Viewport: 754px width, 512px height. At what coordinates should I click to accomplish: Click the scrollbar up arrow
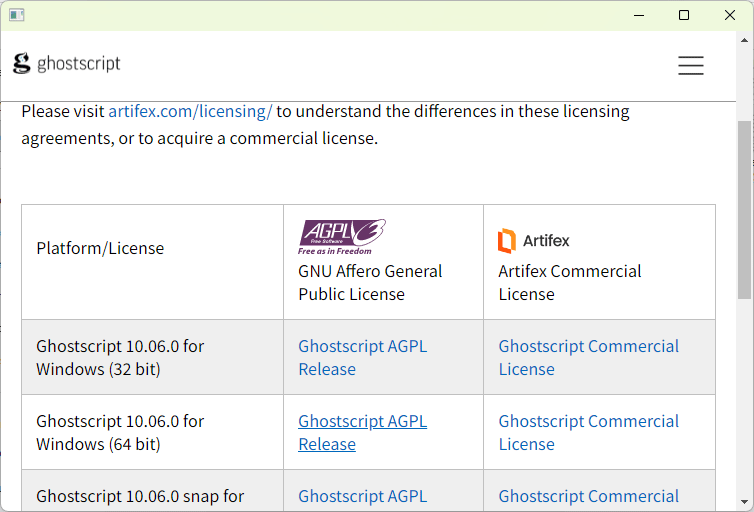click(x=744, y=41)
